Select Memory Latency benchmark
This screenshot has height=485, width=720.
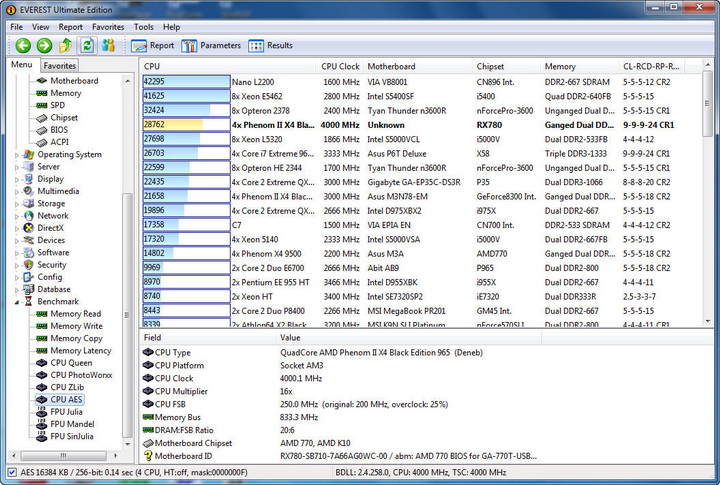pos(81,350)
